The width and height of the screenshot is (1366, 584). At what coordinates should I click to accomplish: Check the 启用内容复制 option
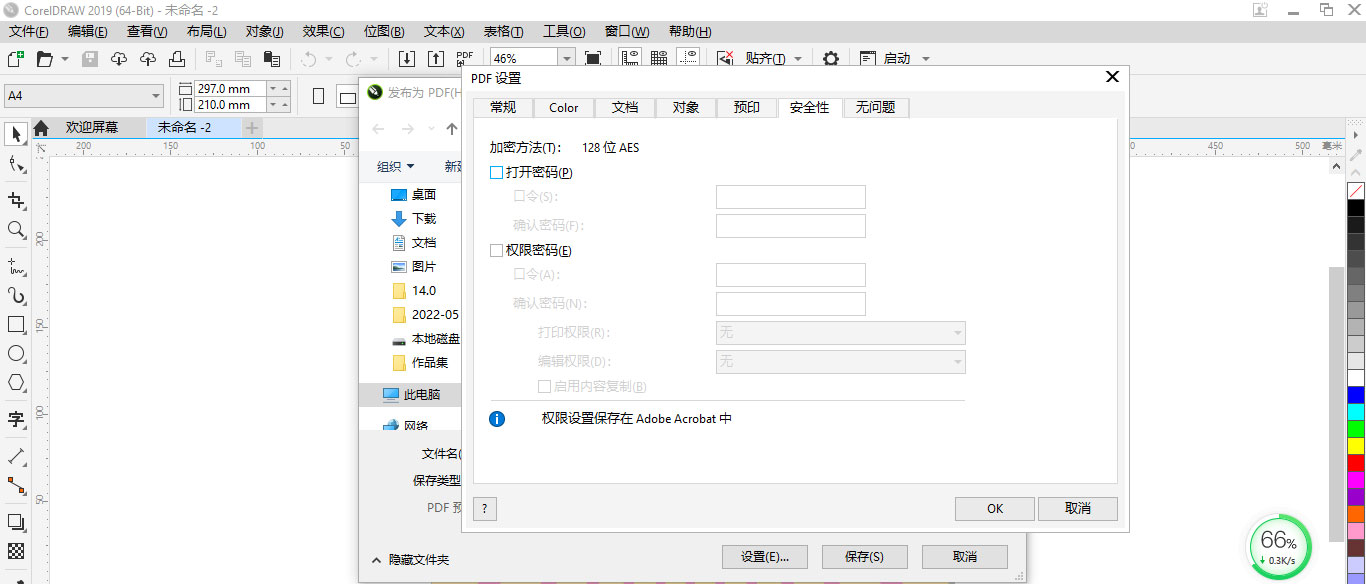[x=545, y=386]
